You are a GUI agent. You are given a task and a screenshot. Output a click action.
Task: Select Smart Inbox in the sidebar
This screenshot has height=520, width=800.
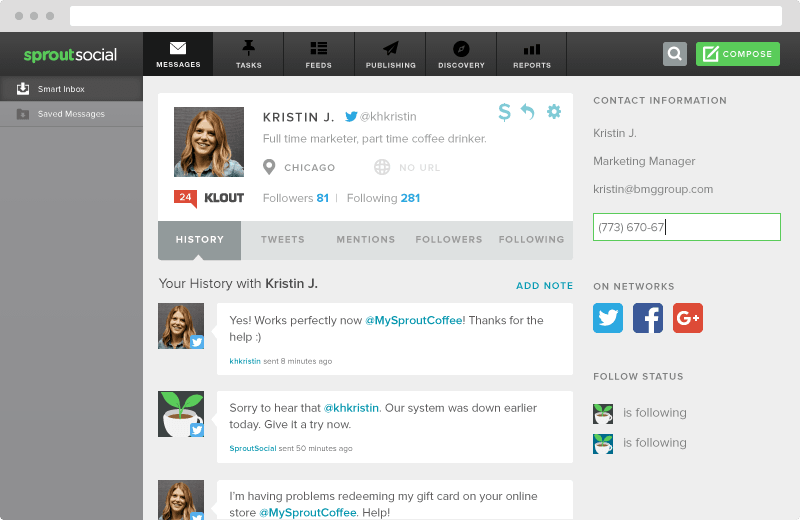point(71,89)
